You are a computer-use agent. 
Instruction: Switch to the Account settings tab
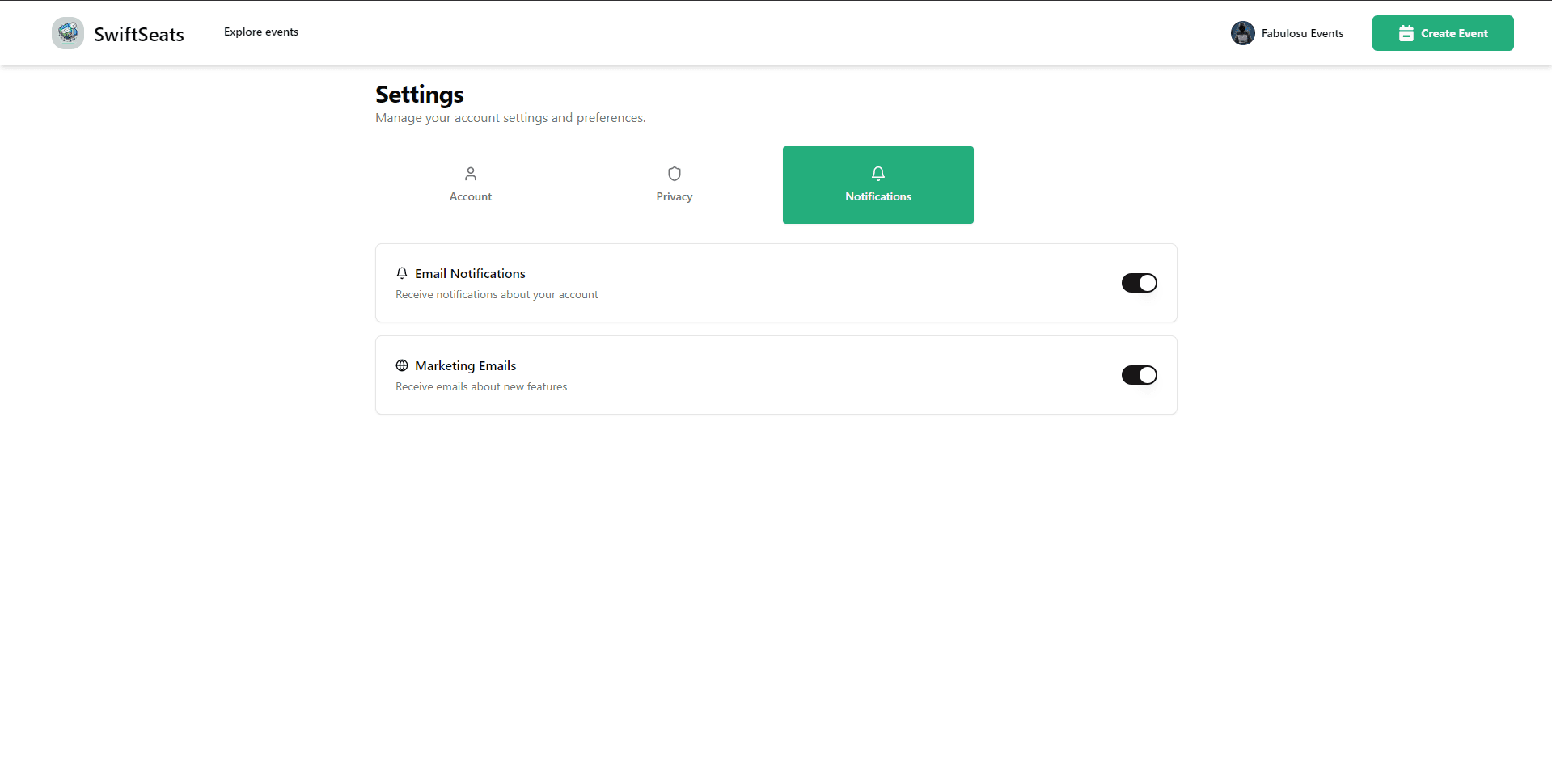[470, 184]
